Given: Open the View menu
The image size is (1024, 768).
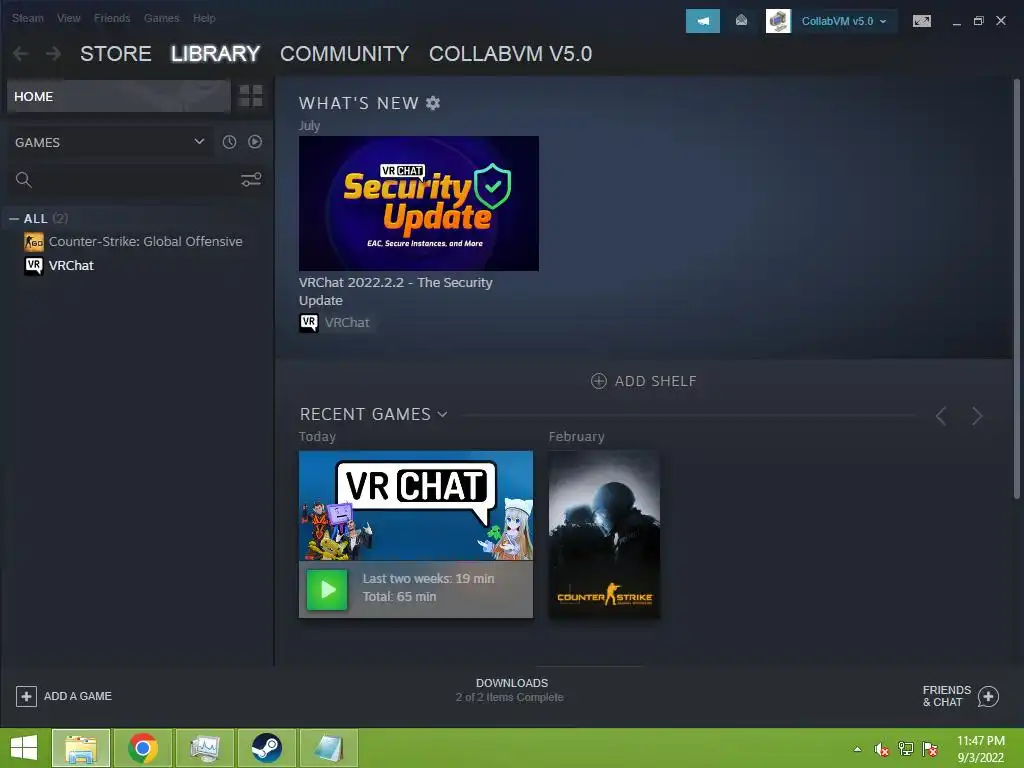Looking at the screenshot, I should [69, 18].
